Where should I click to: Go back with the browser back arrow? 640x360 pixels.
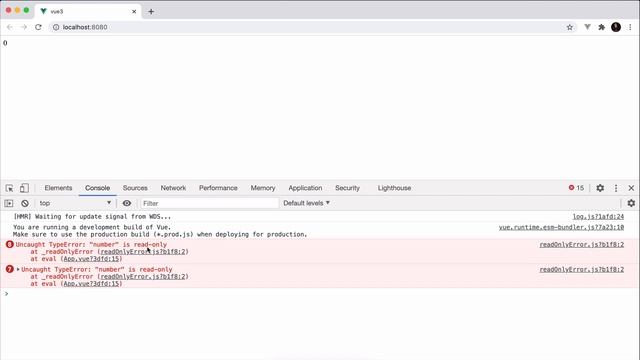(x=10, y=27)
